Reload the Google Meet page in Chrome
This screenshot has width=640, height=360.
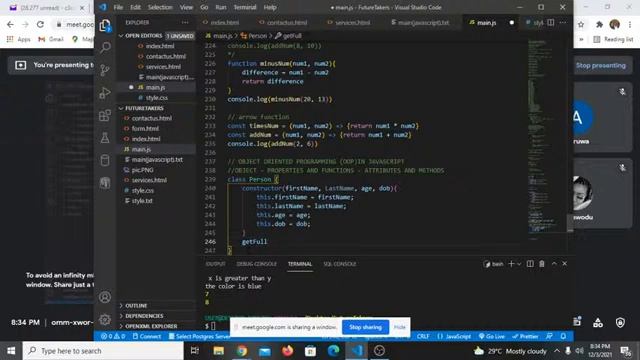pyautogui.click(x=40, y=24)
